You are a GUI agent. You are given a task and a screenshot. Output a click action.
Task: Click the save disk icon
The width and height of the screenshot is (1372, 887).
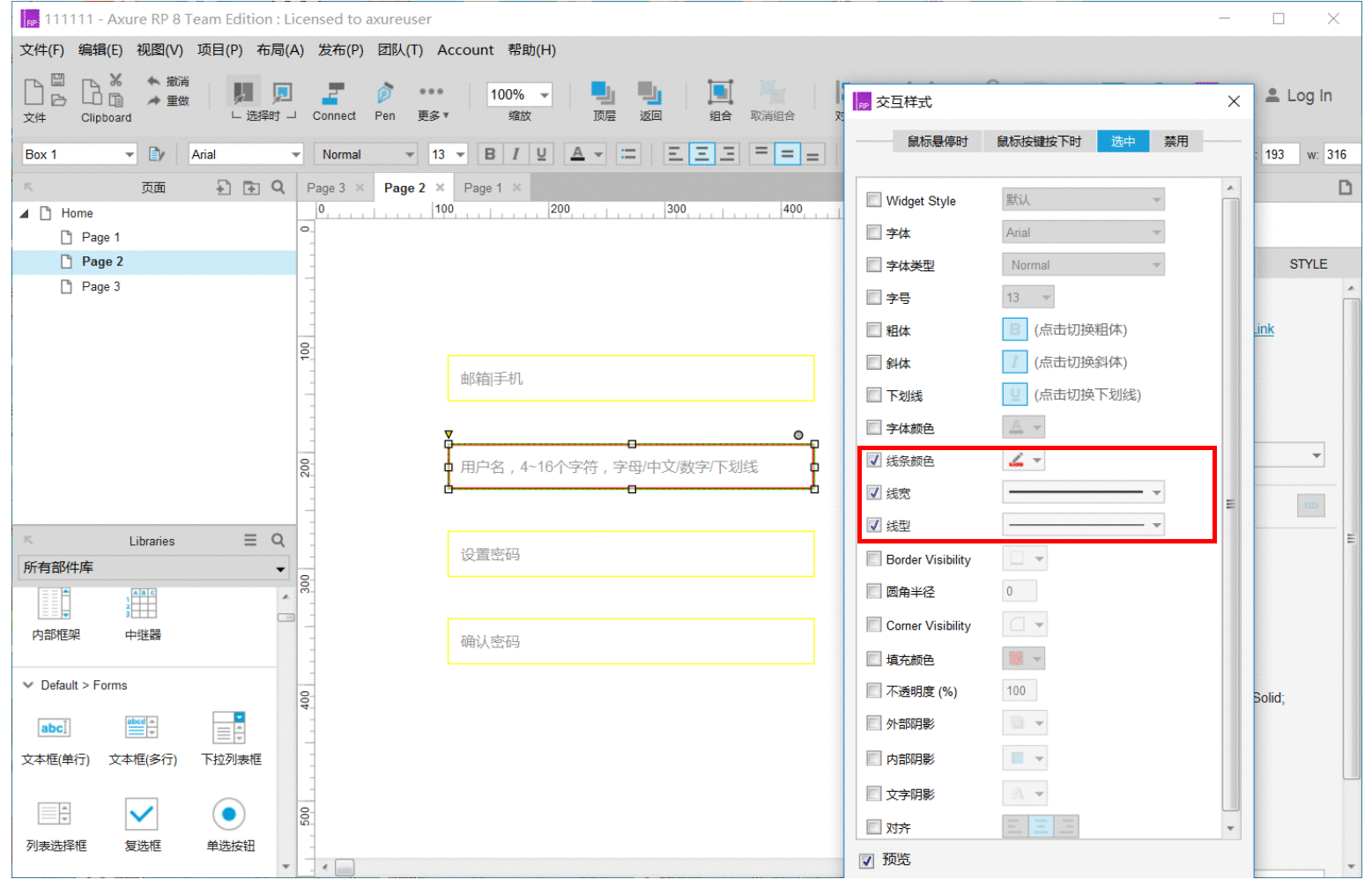(x=57, y=80)
